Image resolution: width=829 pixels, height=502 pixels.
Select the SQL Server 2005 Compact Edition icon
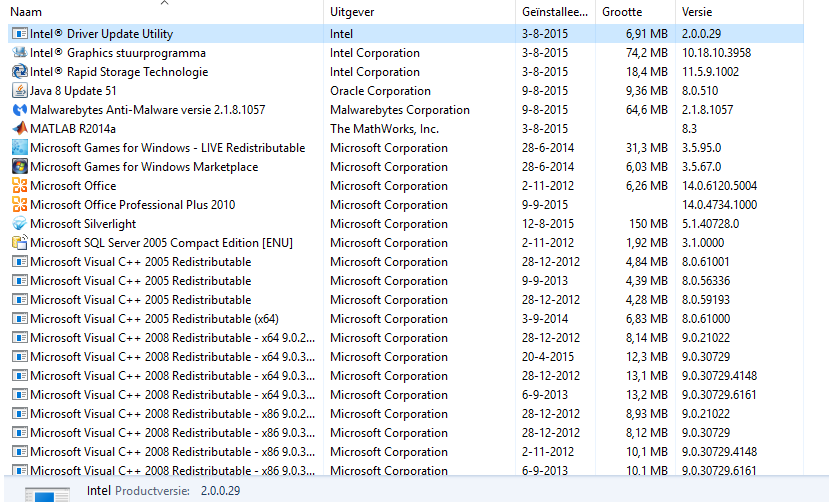(x=20, y=243)
